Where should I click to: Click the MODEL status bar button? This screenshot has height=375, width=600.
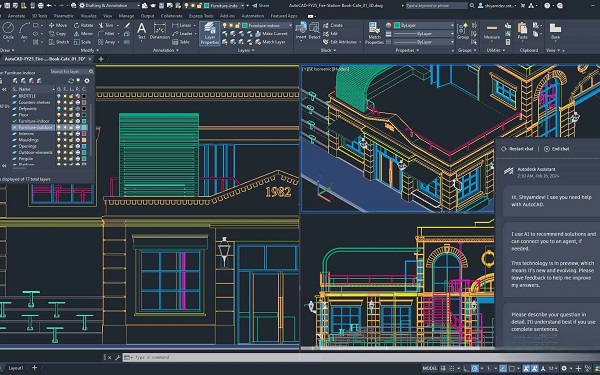(430, 368)
